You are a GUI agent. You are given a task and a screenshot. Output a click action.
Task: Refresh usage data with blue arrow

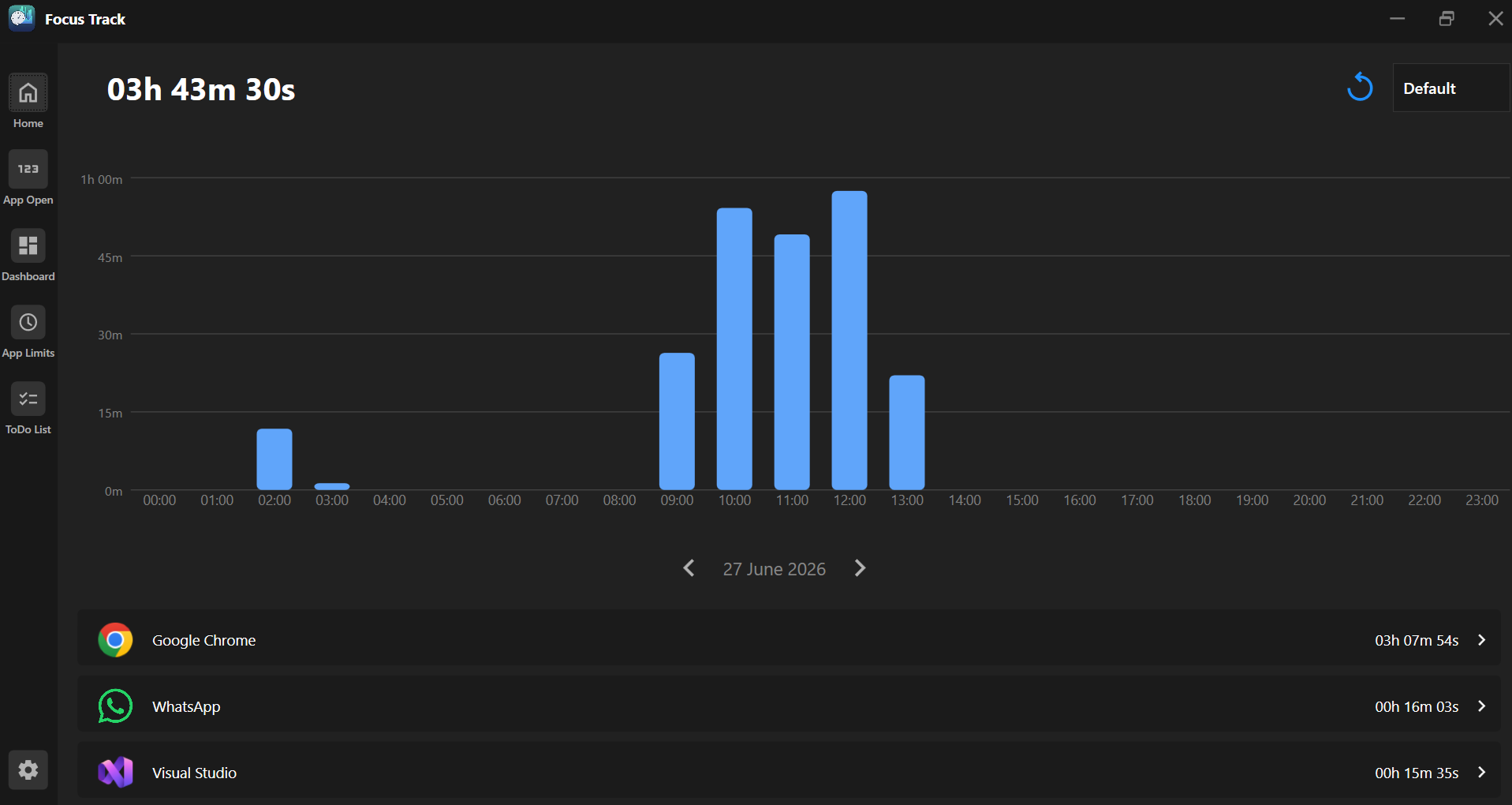[1360, 88]
